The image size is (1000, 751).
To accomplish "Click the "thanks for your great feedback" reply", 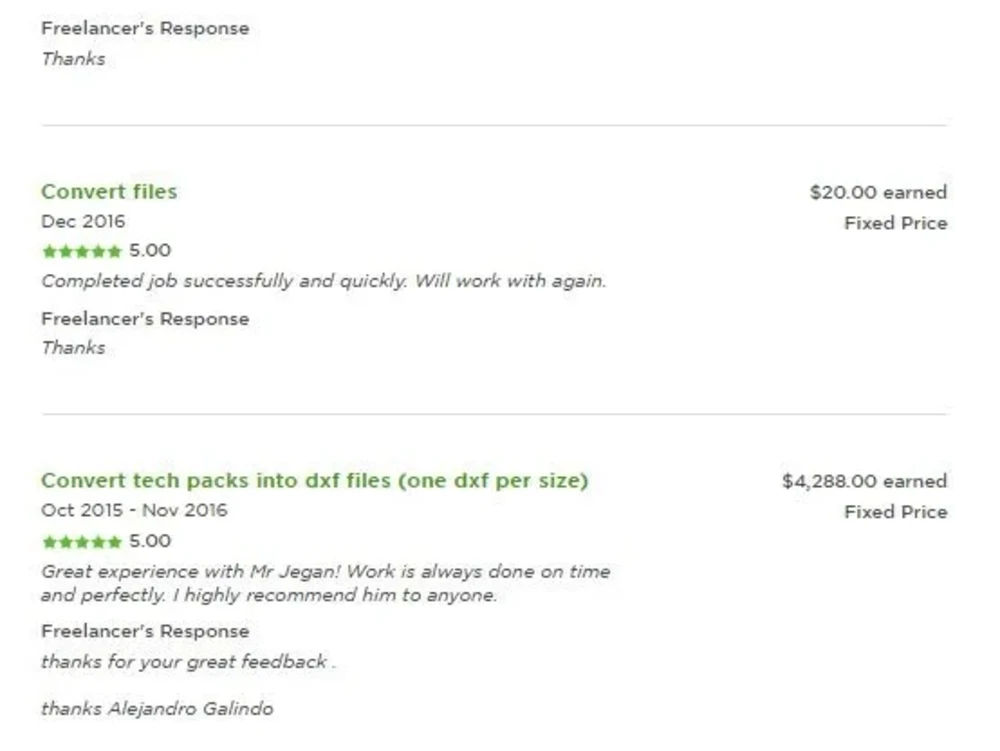I will (x=187, y=662).
